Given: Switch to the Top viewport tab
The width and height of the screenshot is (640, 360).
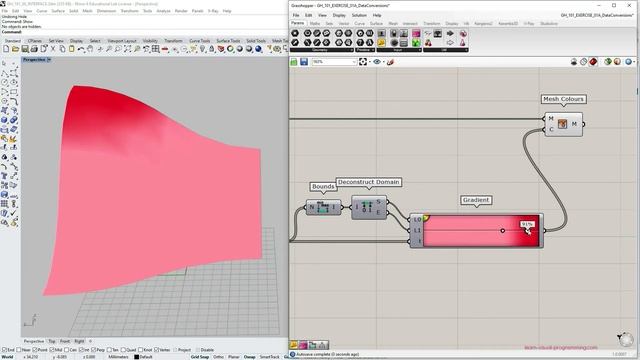Looking at the screenshot, I should coord(52,341).
